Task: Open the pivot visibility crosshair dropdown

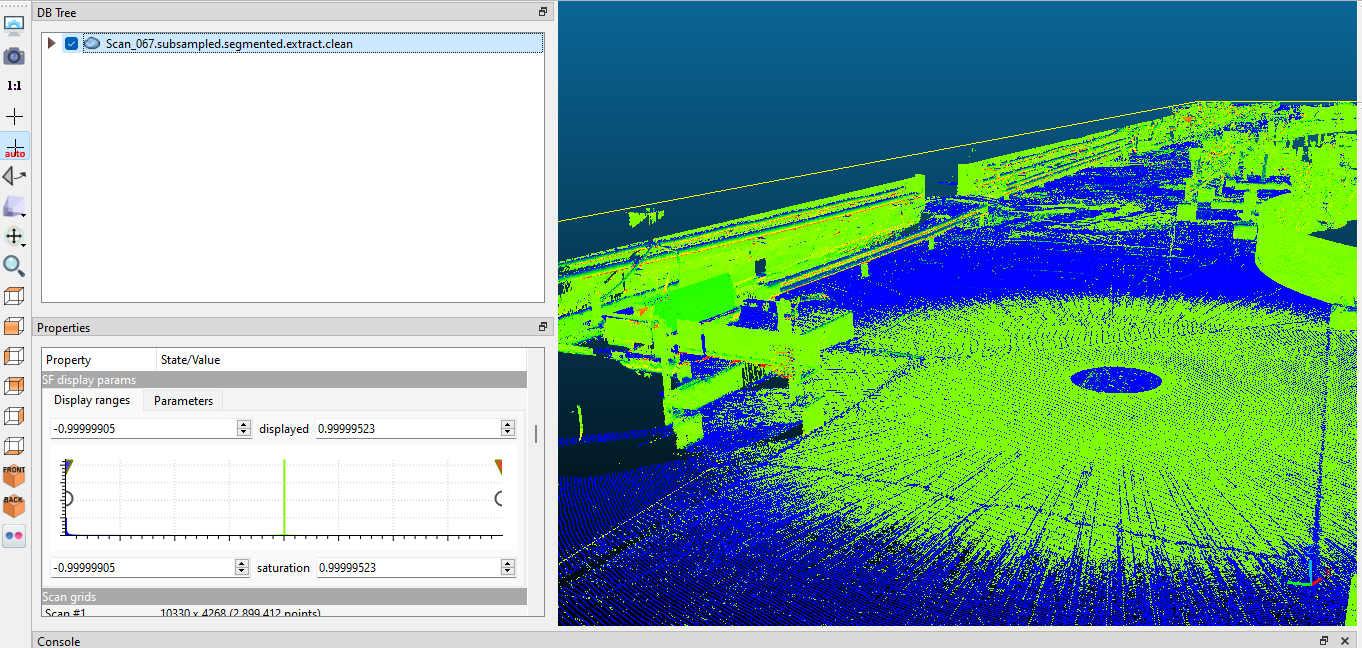Action: (14, 236)
